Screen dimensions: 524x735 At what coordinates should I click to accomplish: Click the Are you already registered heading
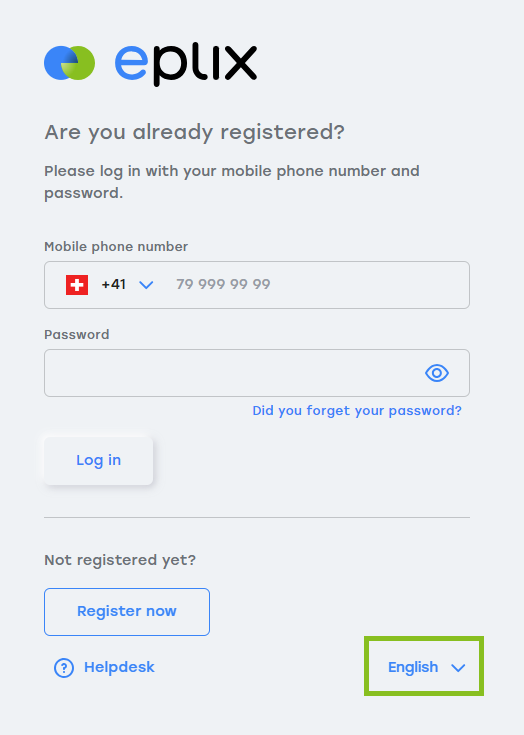pos(195,133)
